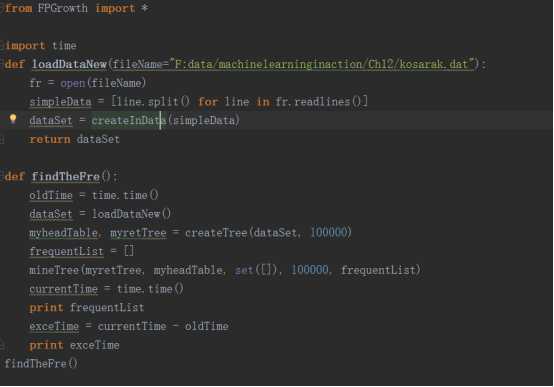Click 'frequentList = []' assignment
The width and height of the screenshot is (554, 387).
click(x=82, y=251)
